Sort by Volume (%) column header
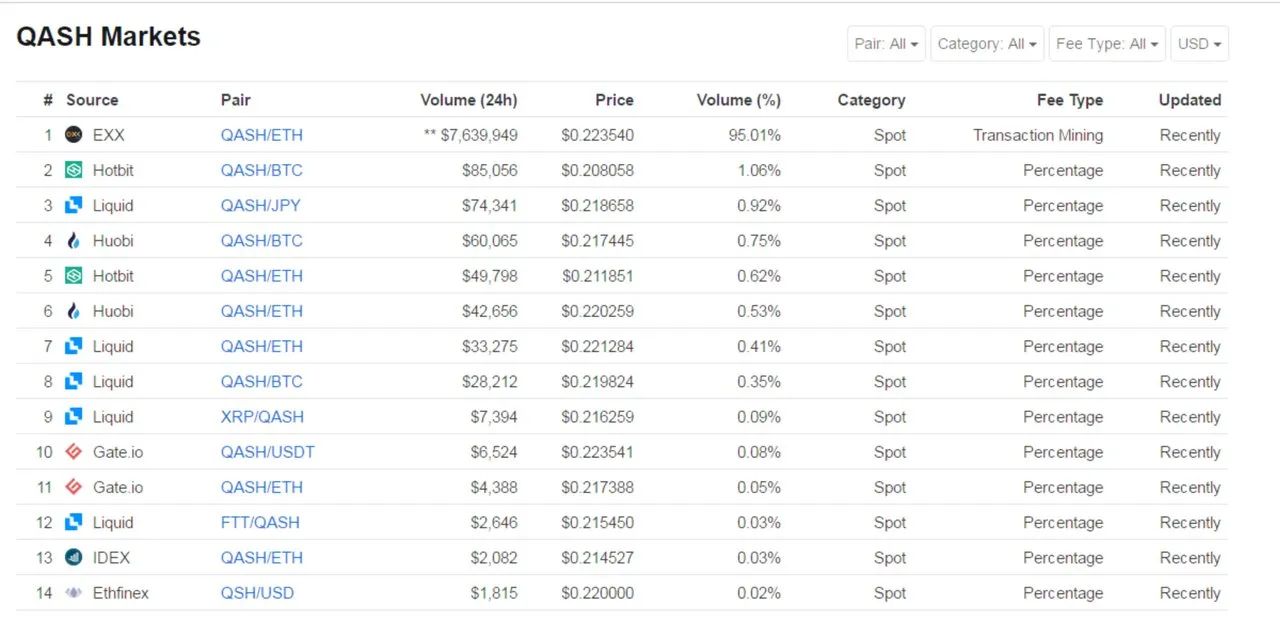The height and width of the screenshot is (619, 1280). [x=738, y=100]
